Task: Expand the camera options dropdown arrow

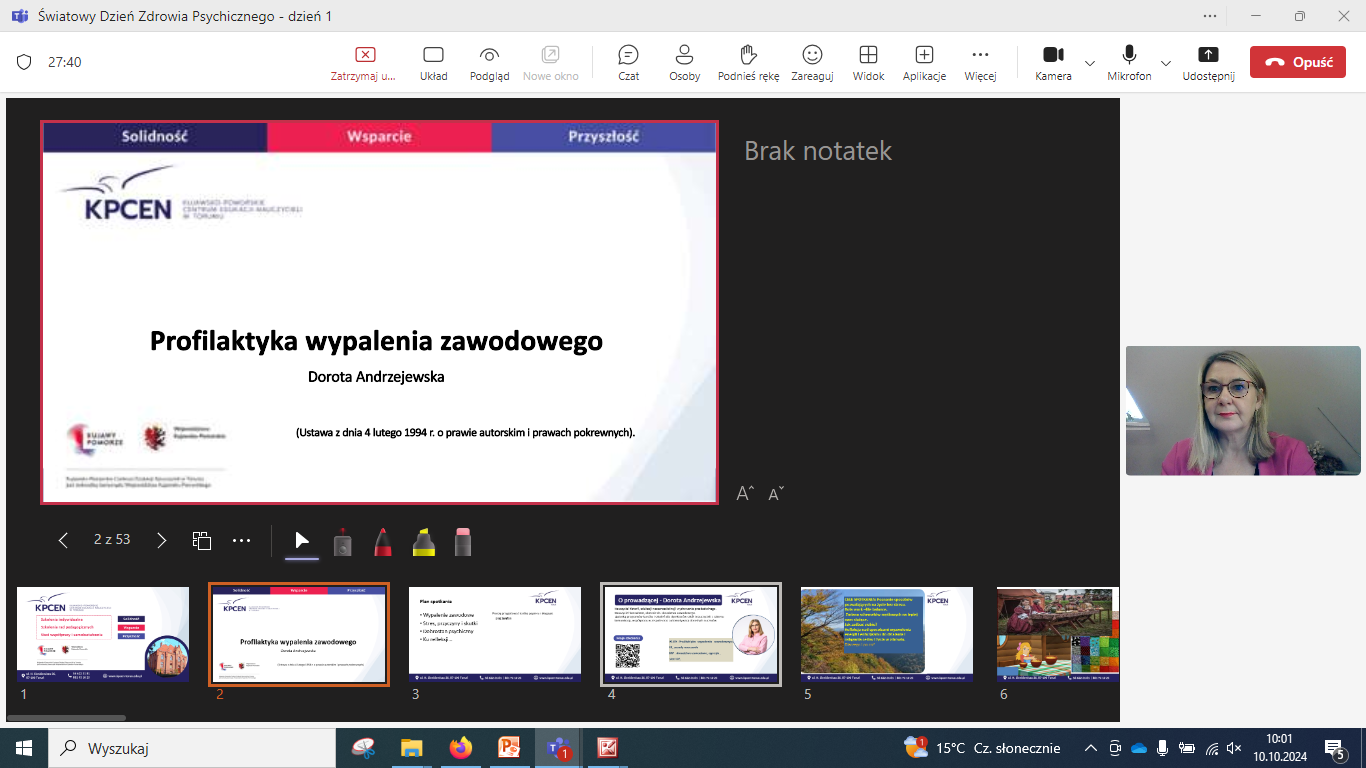Action: tap(1090, 62)
